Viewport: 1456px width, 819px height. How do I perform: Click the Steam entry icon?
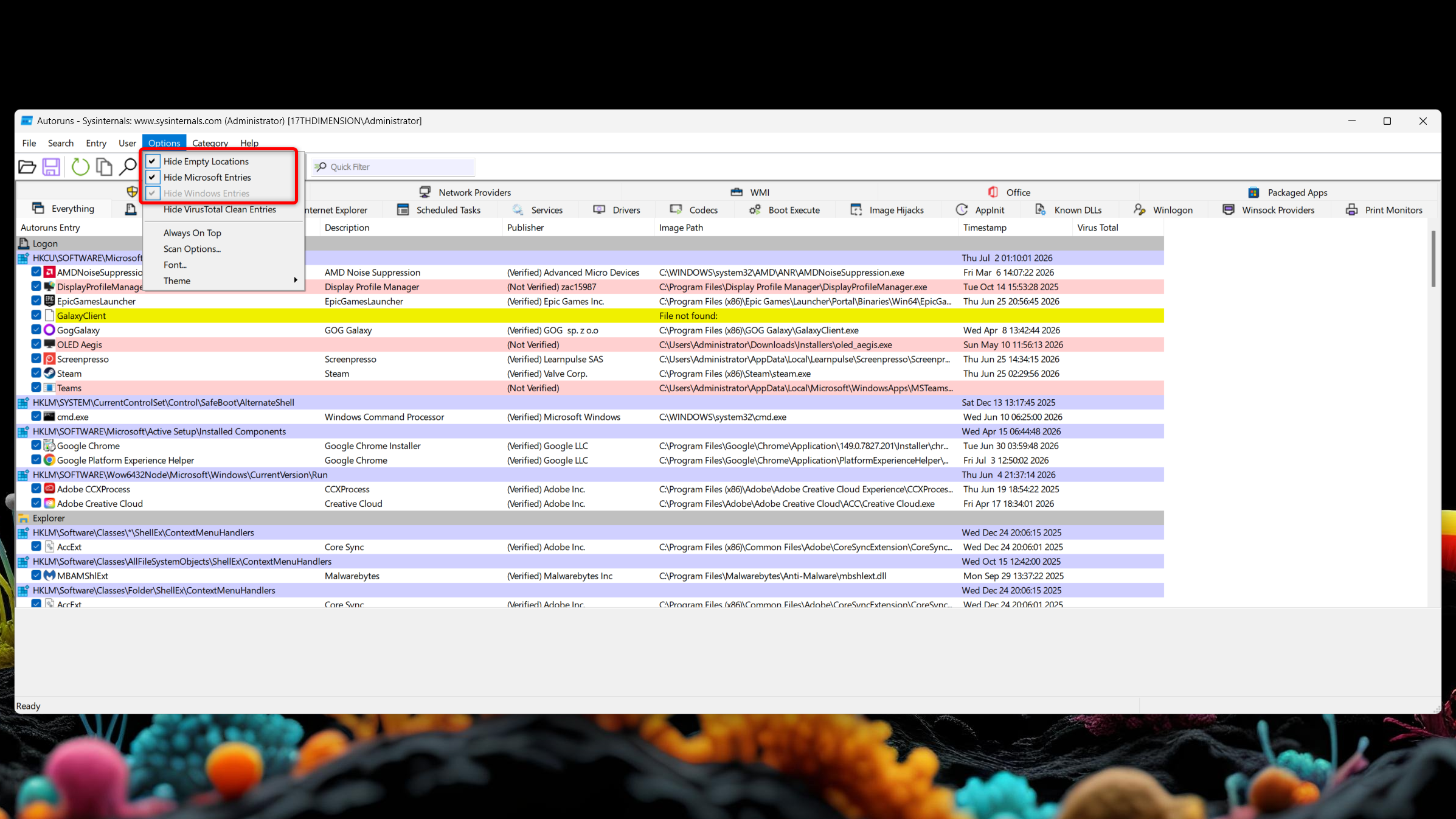50,373
